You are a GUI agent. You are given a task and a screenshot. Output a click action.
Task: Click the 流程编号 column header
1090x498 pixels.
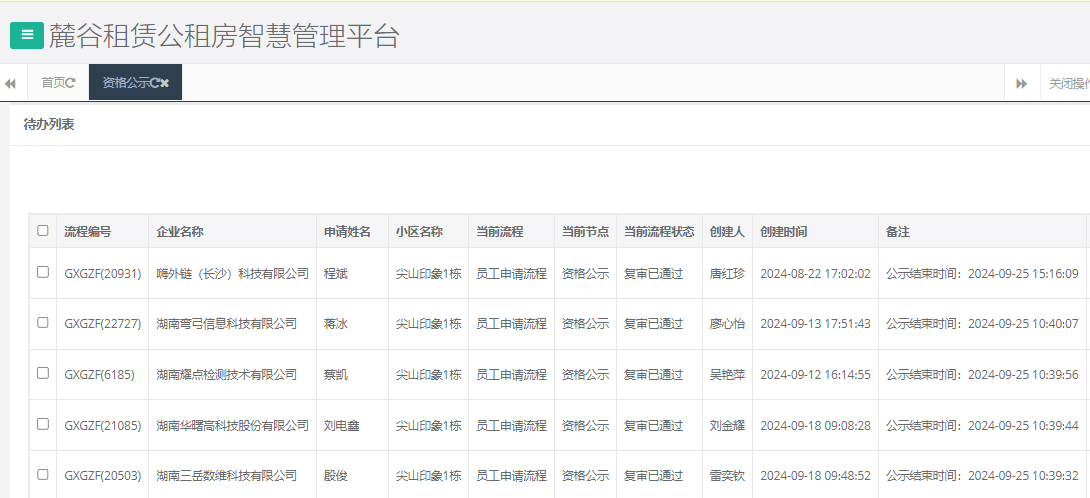88,231
